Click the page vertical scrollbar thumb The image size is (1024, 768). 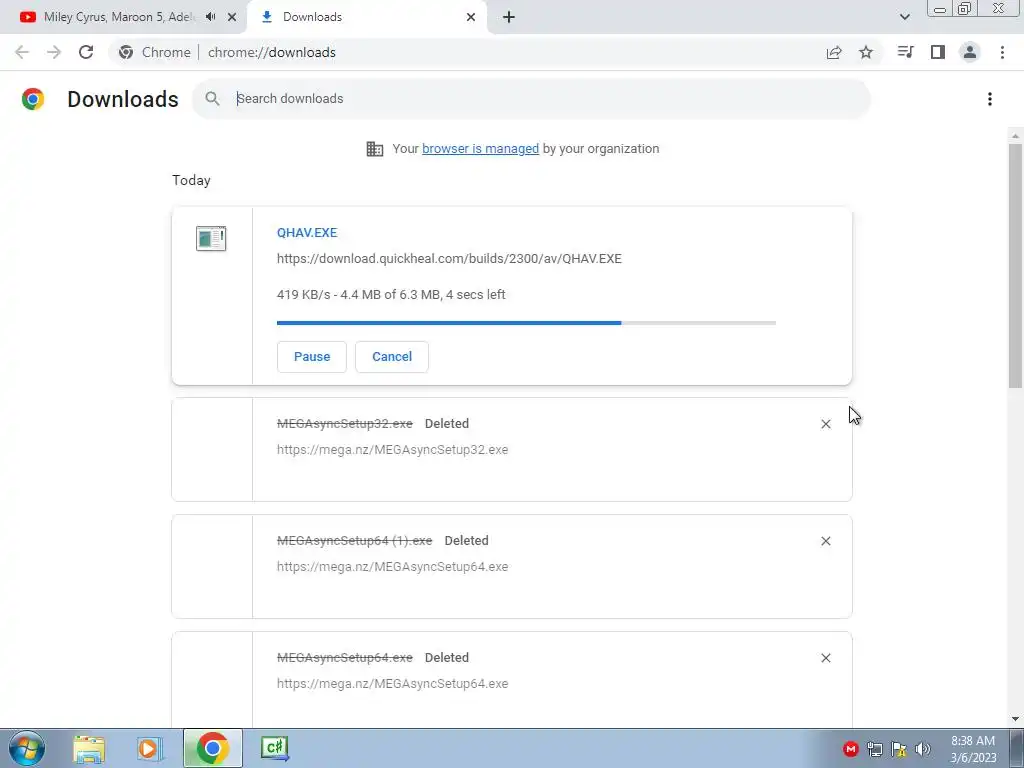1016,266
